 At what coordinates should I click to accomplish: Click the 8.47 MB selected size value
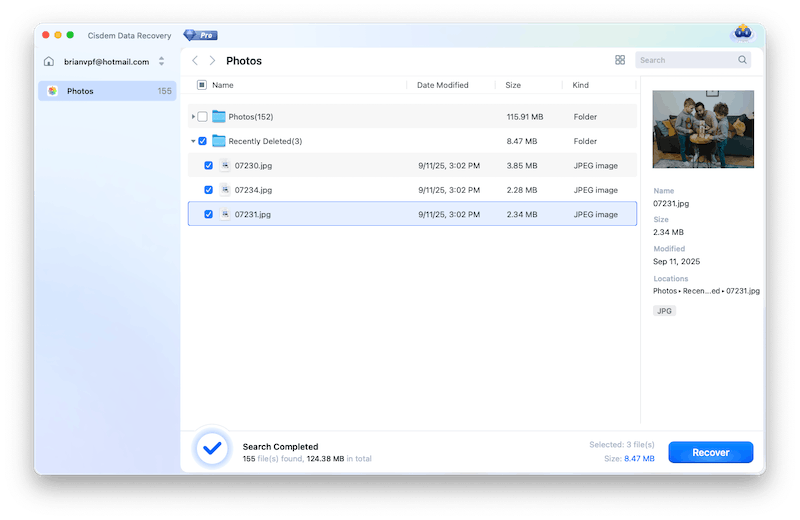[639, 459]
